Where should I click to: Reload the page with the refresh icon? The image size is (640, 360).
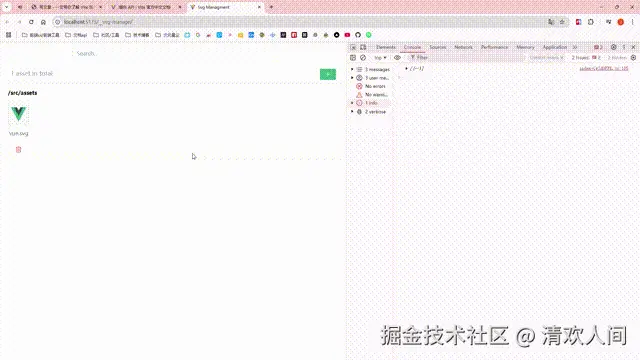tap(31, 22)
